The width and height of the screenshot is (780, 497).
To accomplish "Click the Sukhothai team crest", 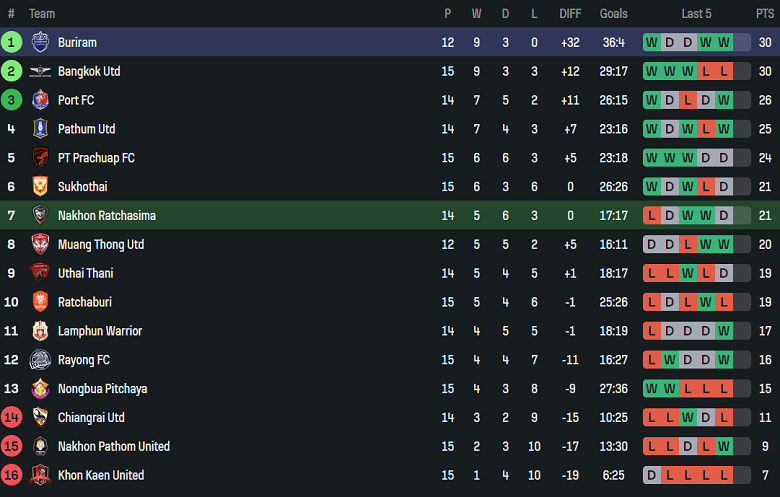I will point(40,187).
